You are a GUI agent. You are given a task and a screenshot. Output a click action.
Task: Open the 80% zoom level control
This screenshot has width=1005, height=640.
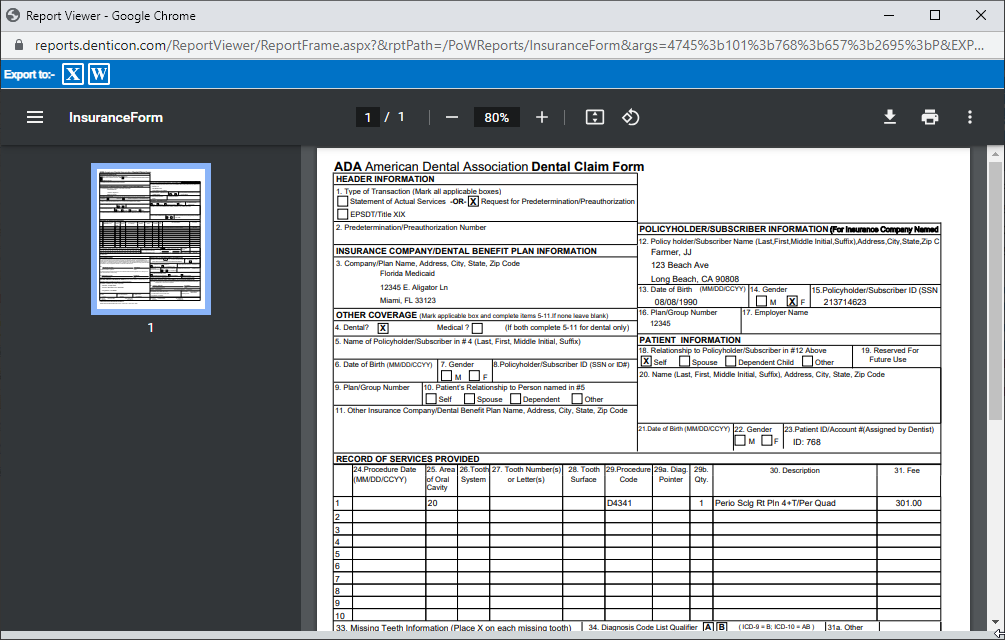(x=497, y=117)
